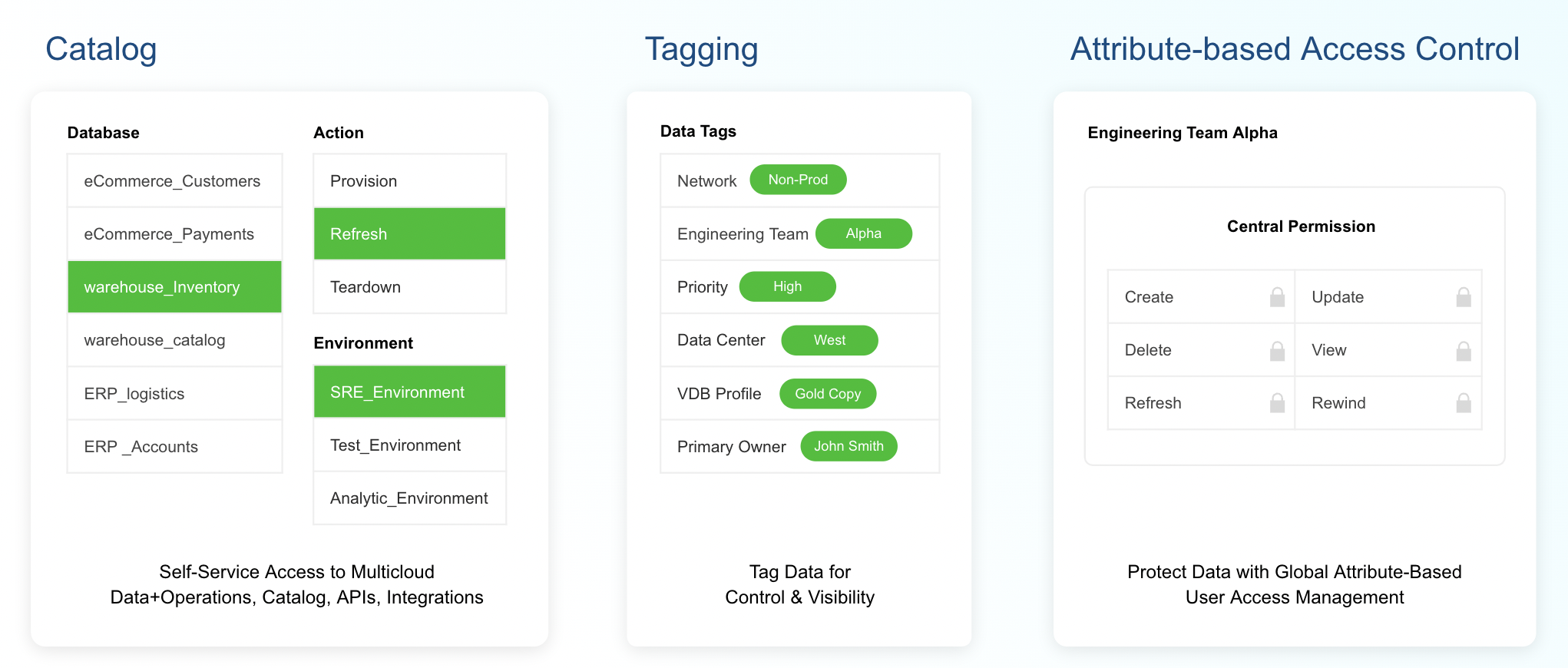
Task: Click the Gold Copy VDB Profile tag
Action: point(828,394)
